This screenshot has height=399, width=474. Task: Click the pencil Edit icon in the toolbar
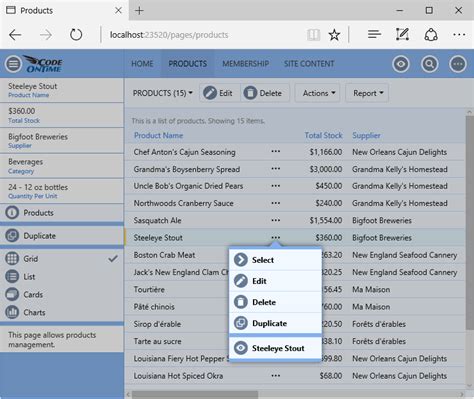tap(210, 93)
